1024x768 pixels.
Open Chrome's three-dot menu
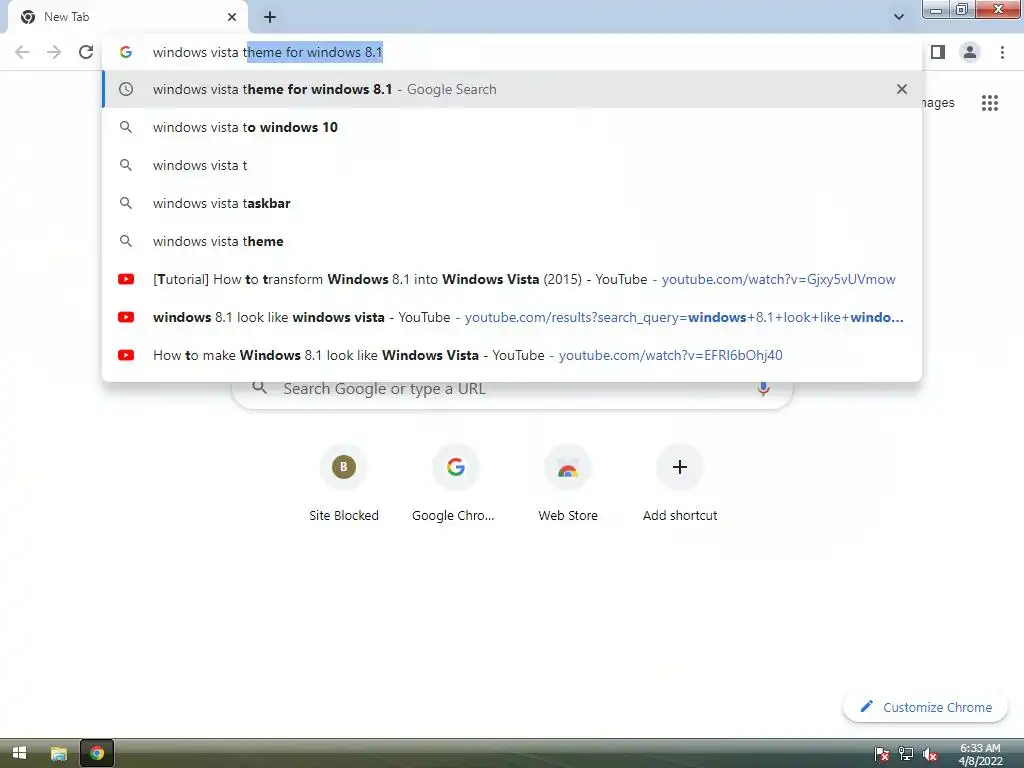(x=1002, y=52)
